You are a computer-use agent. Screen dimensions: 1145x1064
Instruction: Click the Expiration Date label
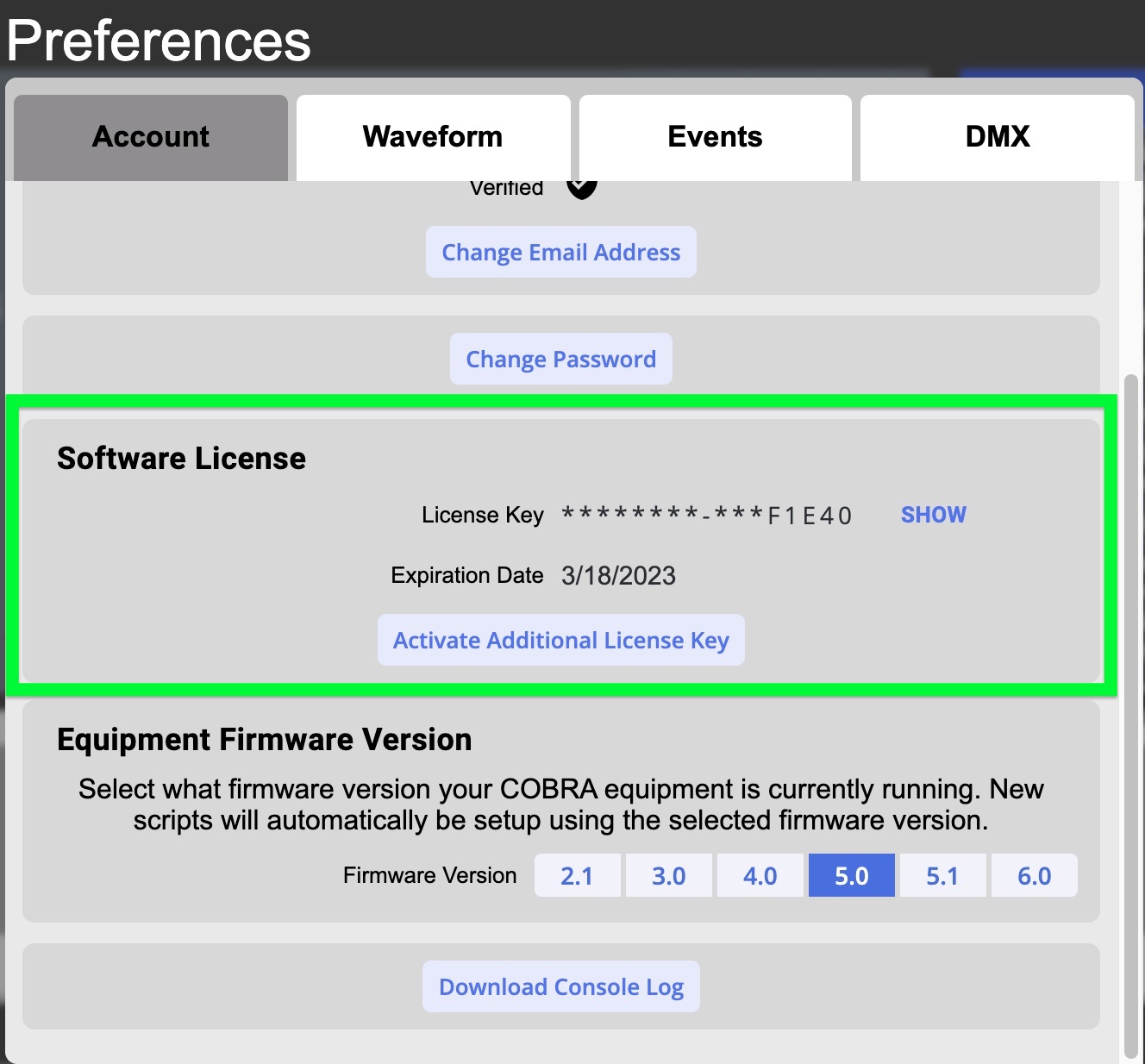466,575
